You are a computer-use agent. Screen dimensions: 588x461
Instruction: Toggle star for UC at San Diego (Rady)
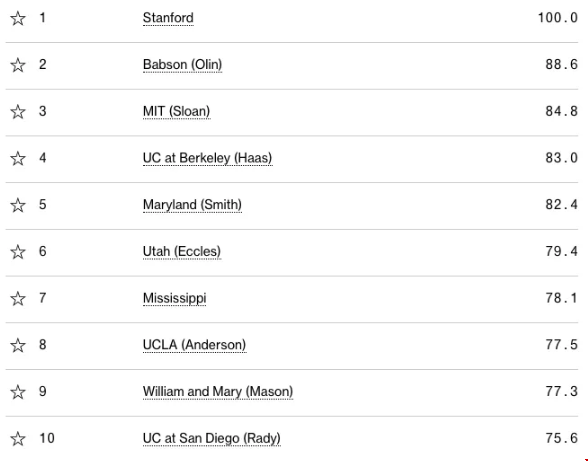18,438
